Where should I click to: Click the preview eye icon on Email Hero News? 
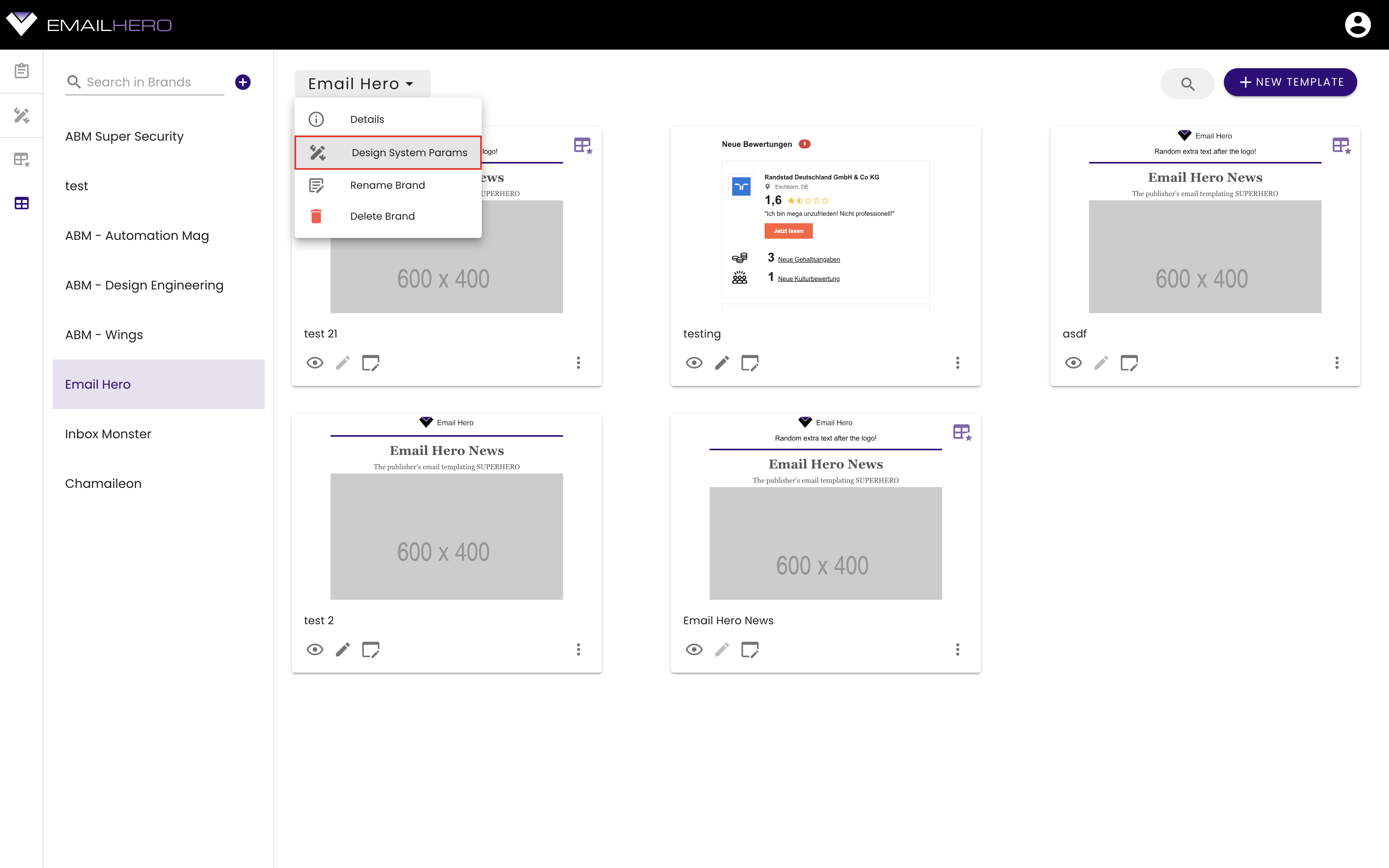tap(694, 650)
